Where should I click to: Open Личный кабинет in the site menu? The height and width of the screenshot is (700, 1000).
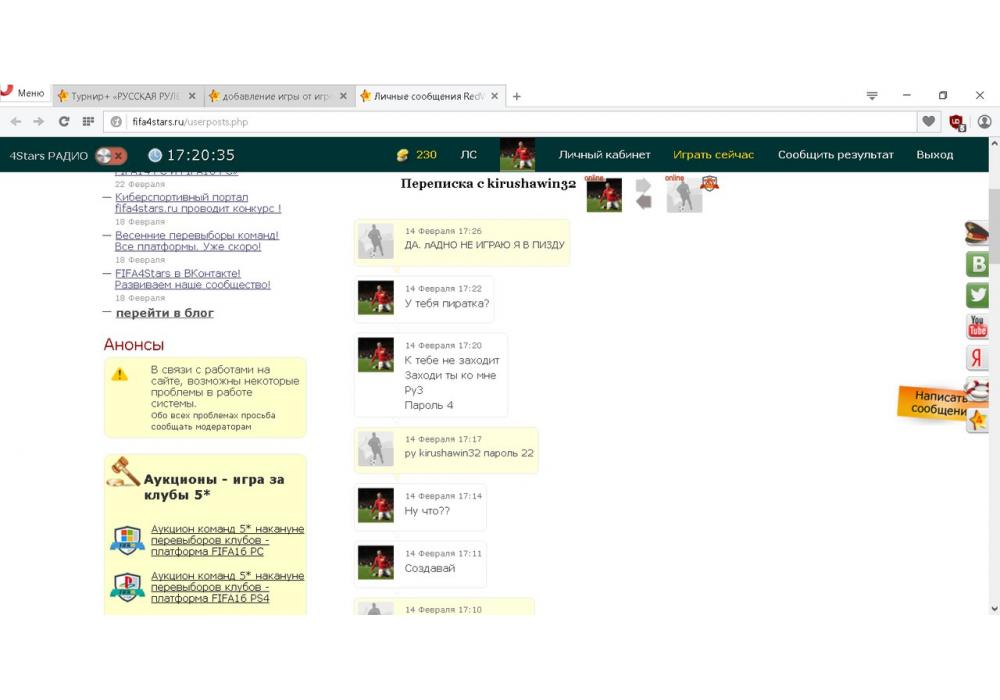604,155
